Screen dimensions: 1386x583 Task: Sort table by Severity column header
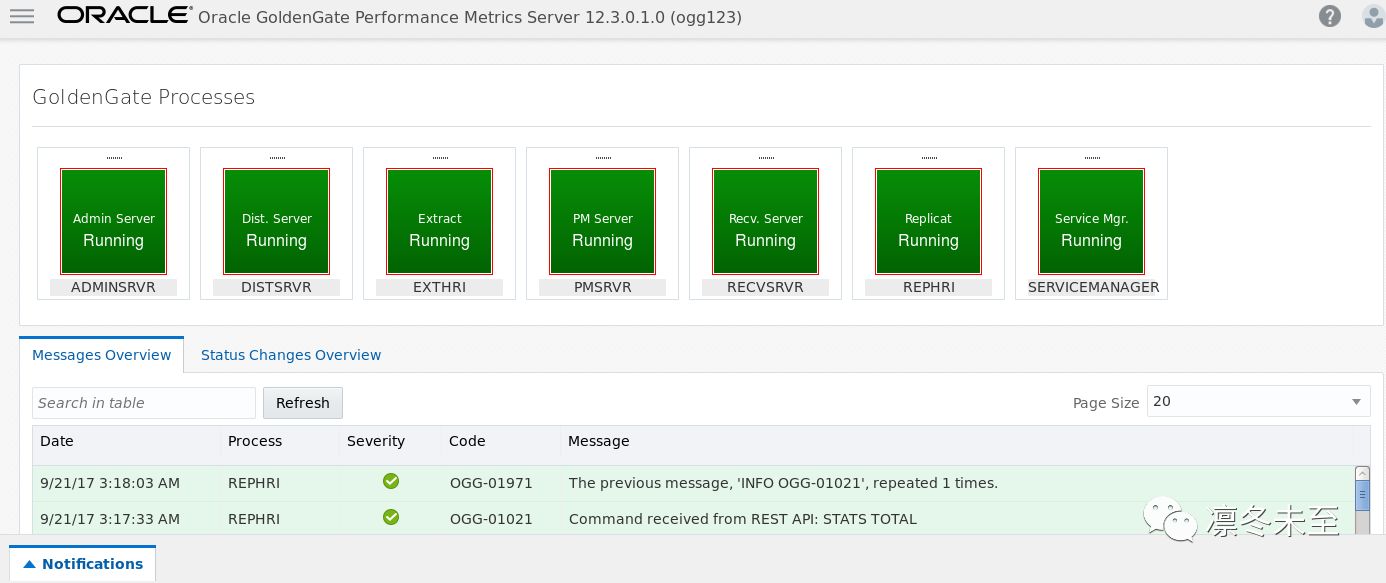376,441
